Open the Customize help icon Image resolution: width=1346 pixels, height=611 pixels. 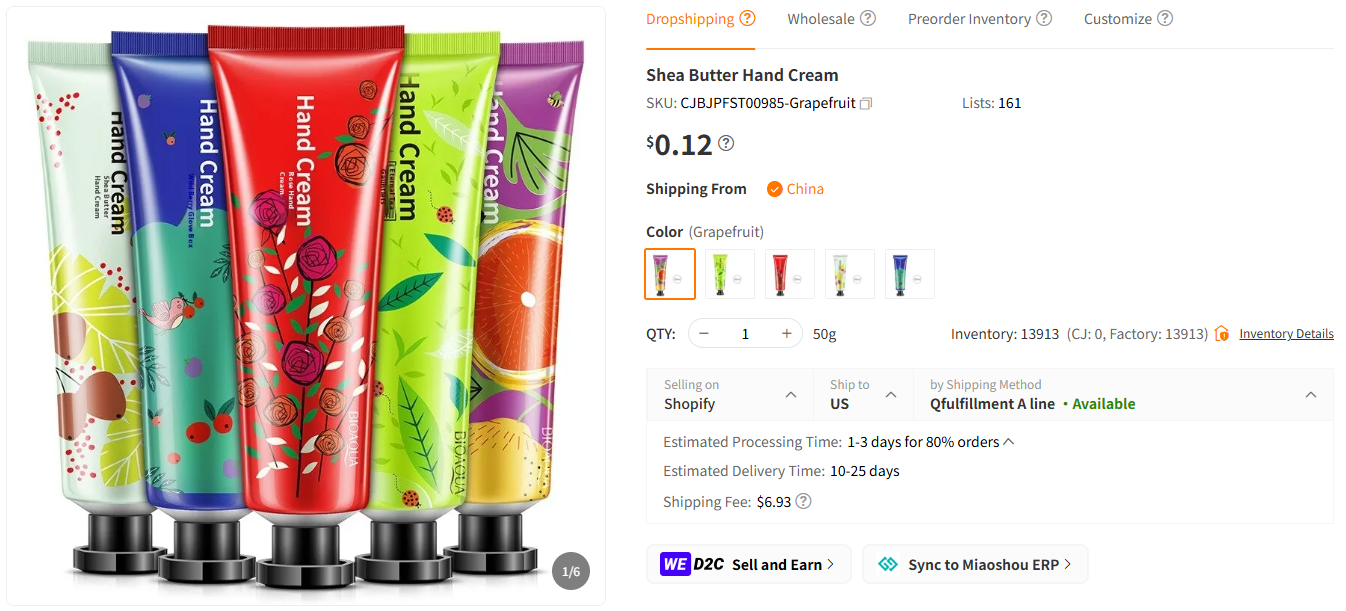1165,18
